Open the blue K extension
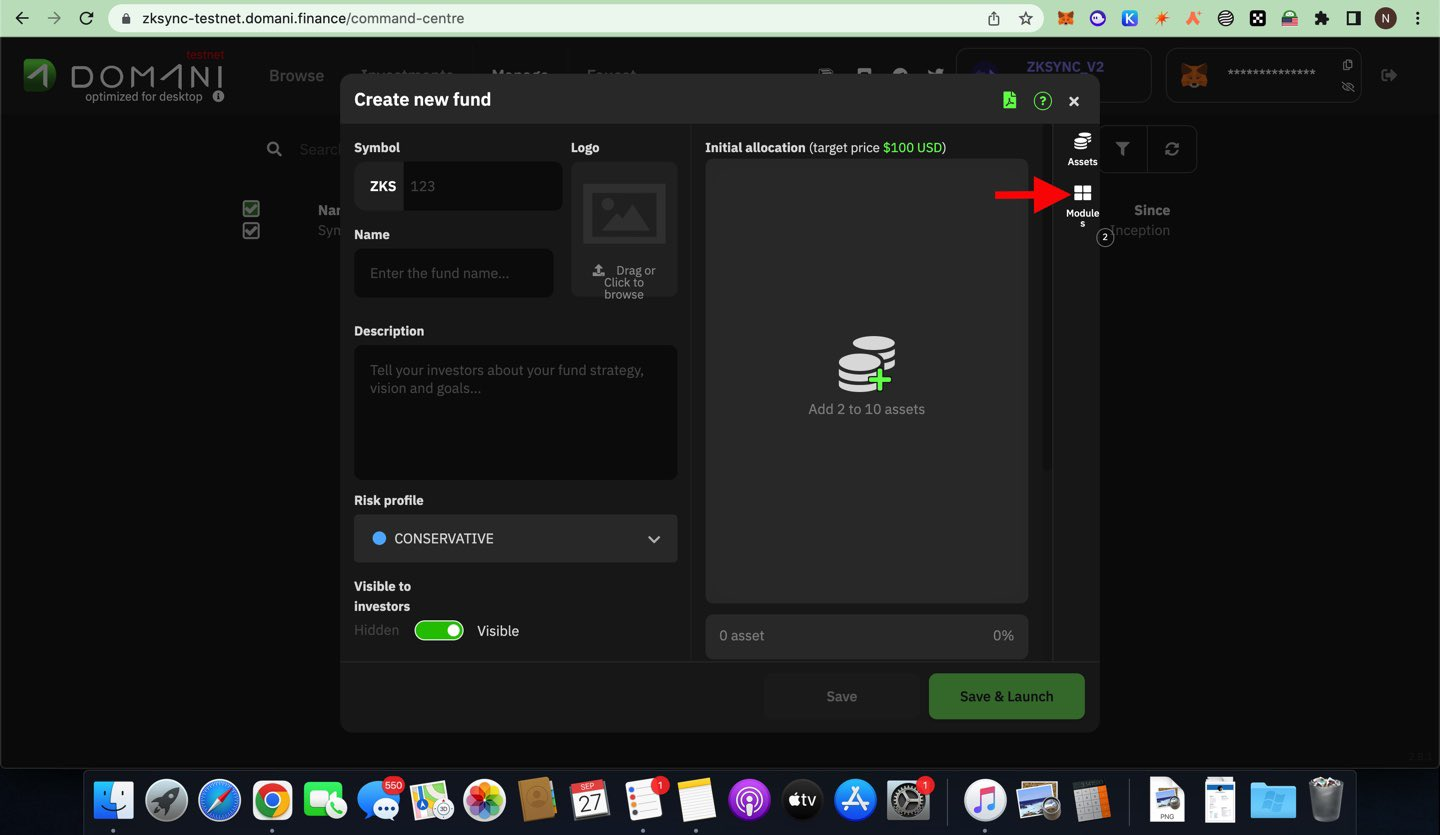This screenshot has width=1440, height=835. (1130, 18)
